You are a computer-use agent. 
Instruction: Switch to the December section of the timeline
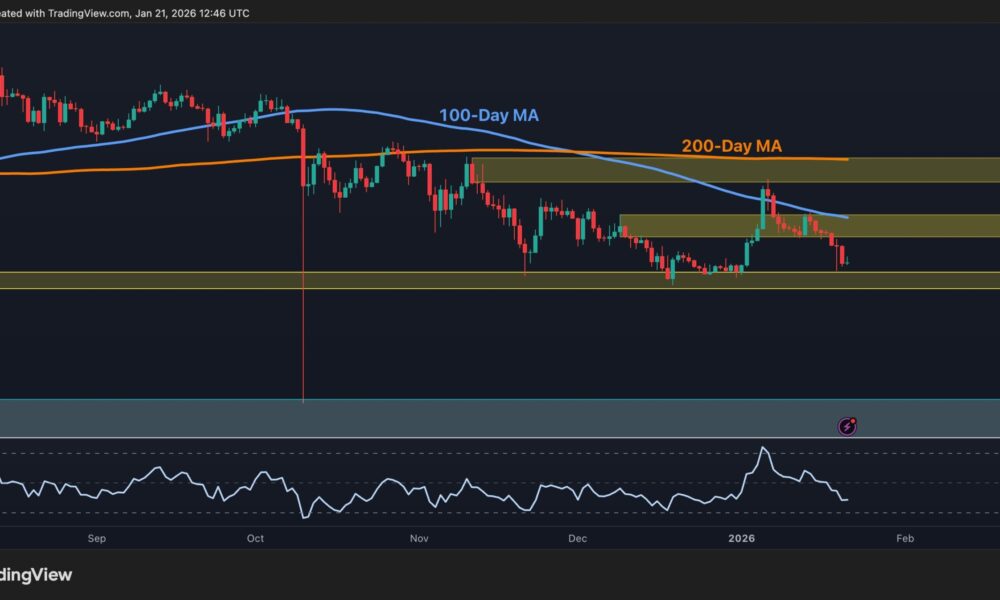click(x=575, y=538)
